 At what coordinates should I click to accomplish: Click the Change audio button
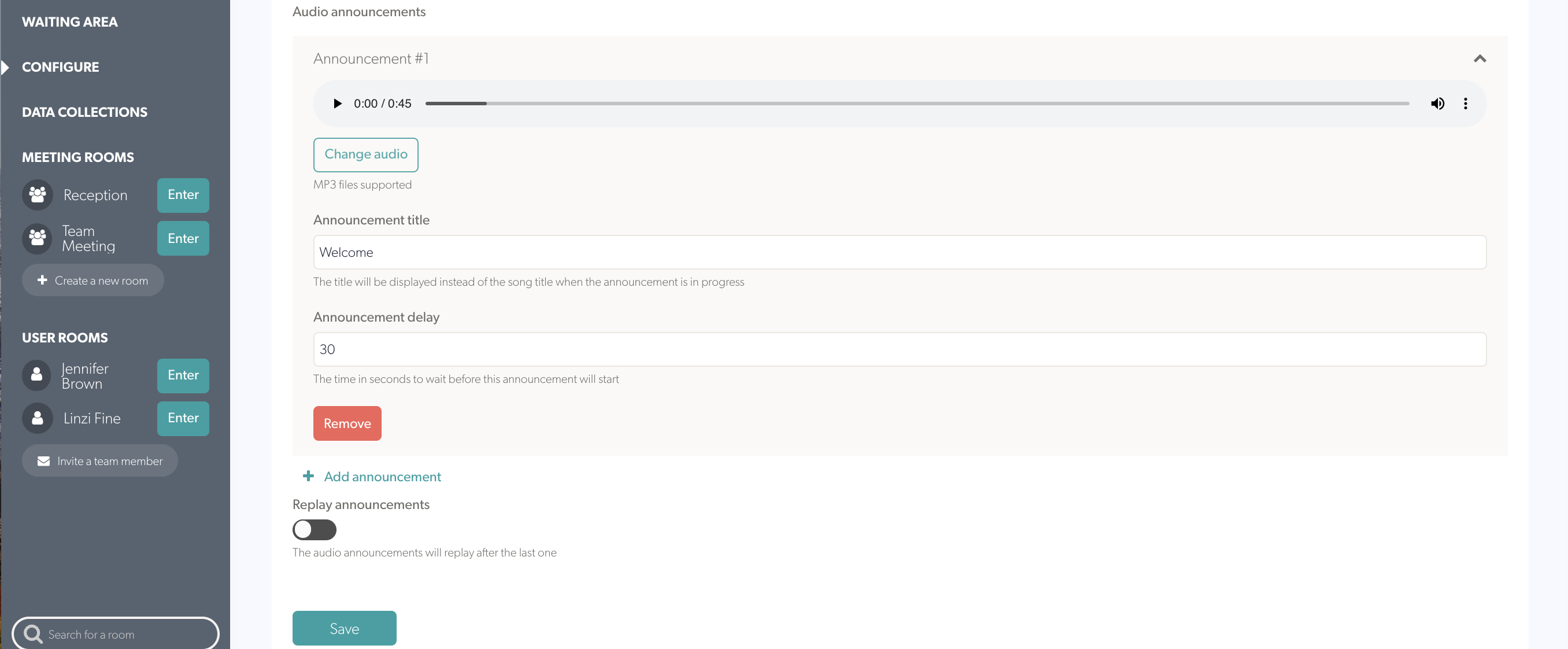pos(365,154)
